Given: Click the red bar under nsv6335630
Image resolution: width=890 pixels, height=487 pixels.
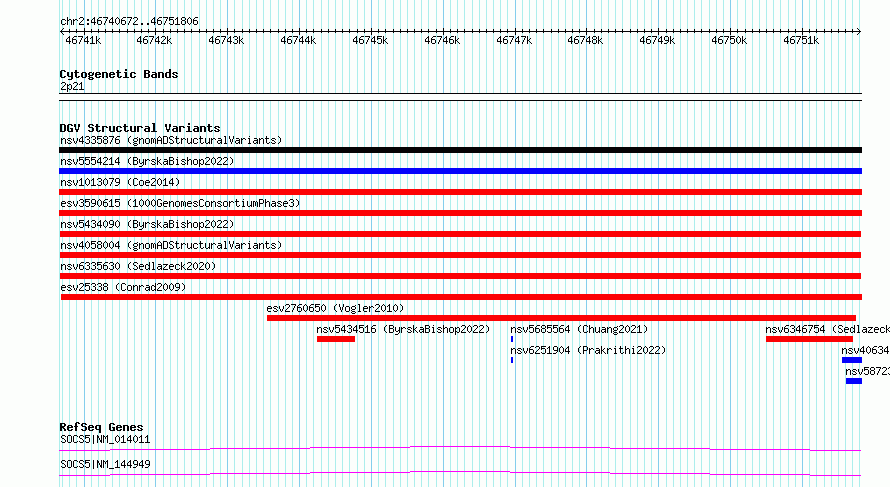Looking at the screenshot, I should (460, 276).
